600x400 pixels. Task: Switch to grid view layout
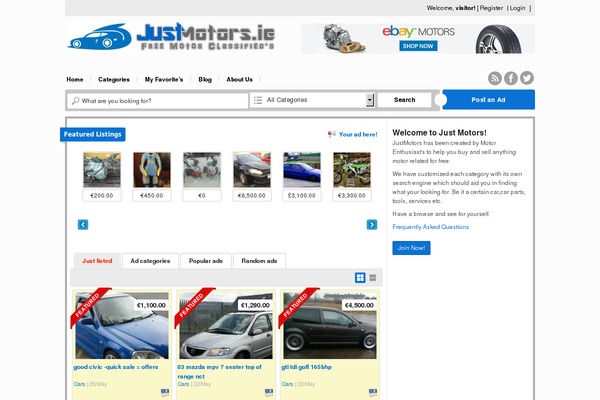pyautogui.click(x=360, y=278)
